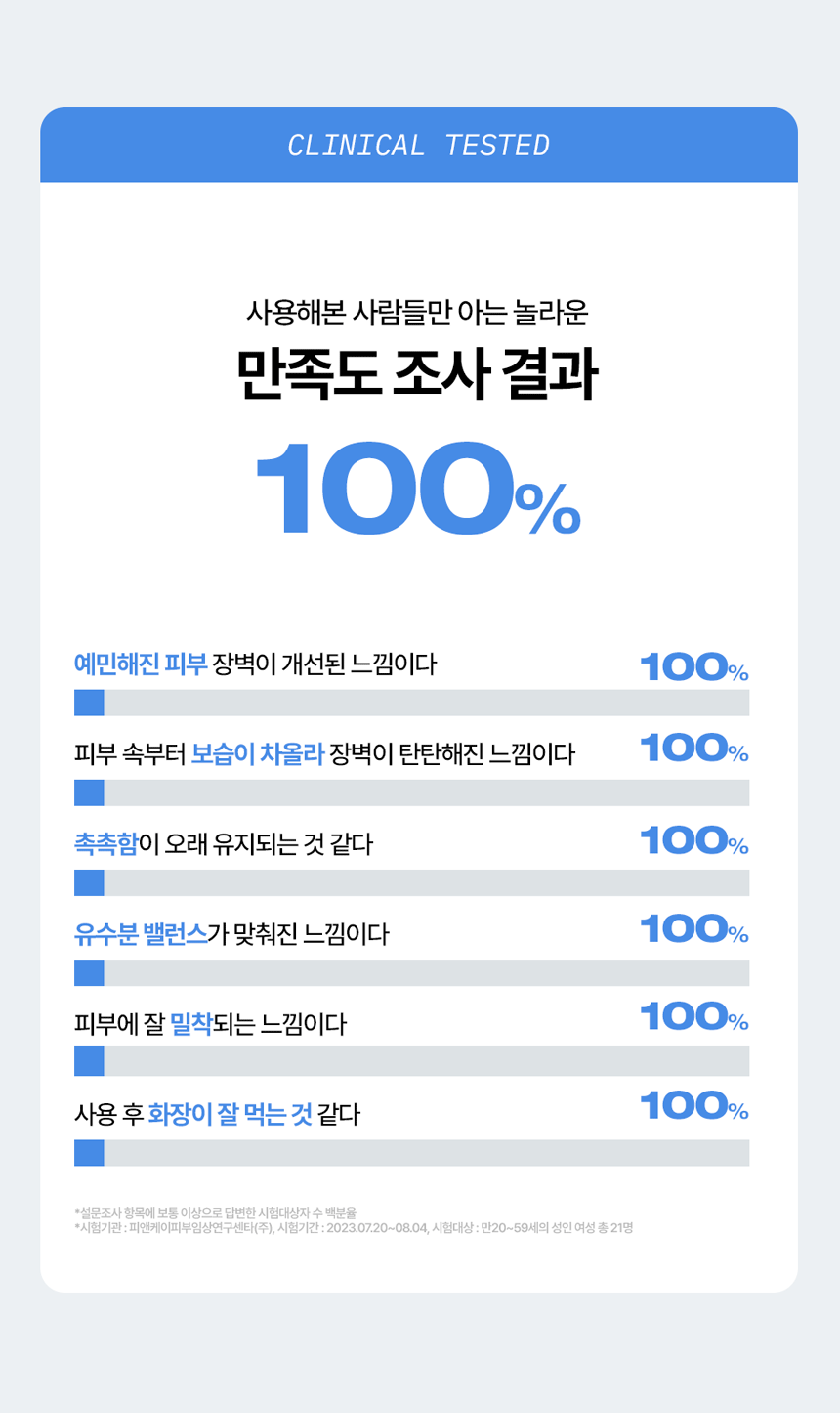Image resolution: width=840 pixels, height=1413 pixels.
Task: Click the subtitle '사용해본 사람들만 아는 놀라운'
Action: pyautogui.click(x=418, y=312)
